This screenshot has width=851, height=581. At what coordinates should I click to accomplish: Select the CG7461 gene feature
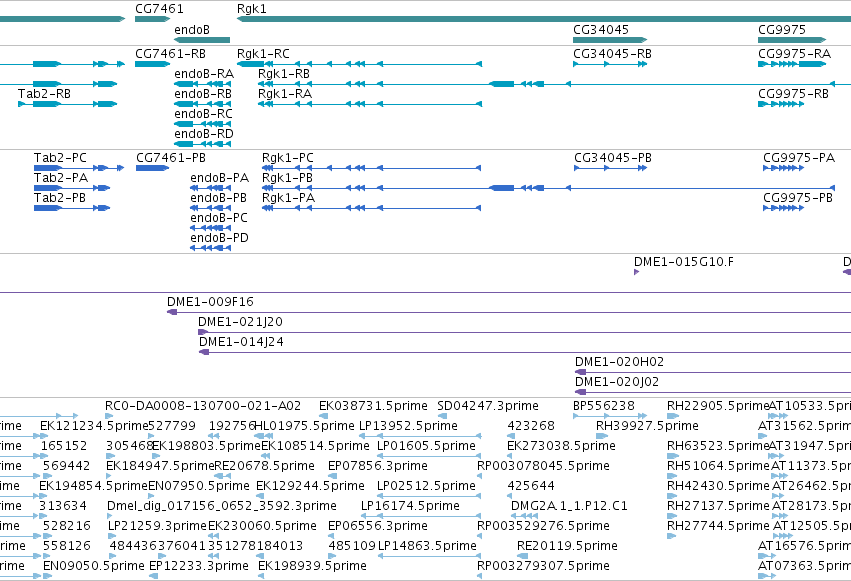click(x=153, y=19)
